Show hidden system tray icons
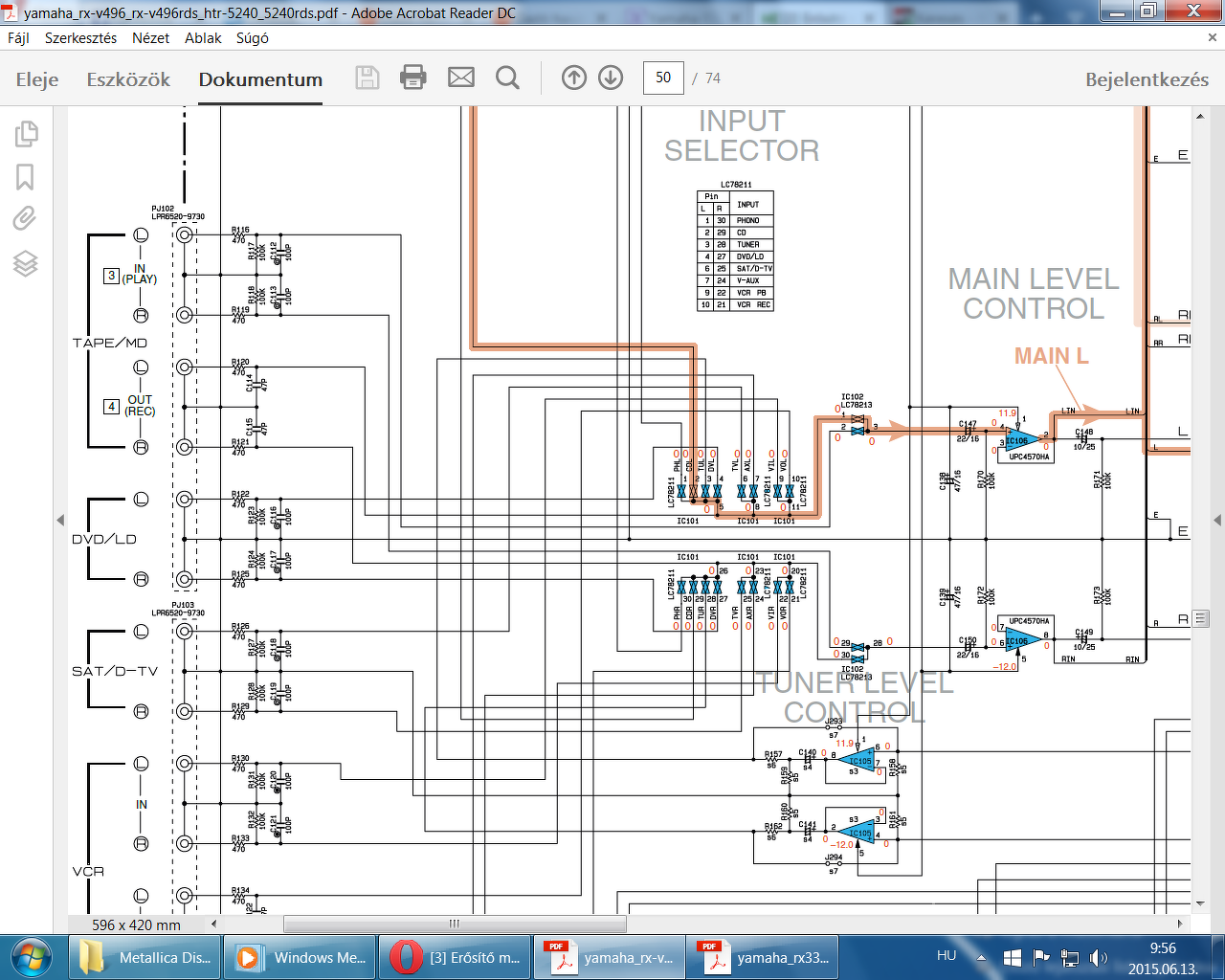Image resolution: width=1225 pixels, height=980 pixels. [x=981, y=957]
